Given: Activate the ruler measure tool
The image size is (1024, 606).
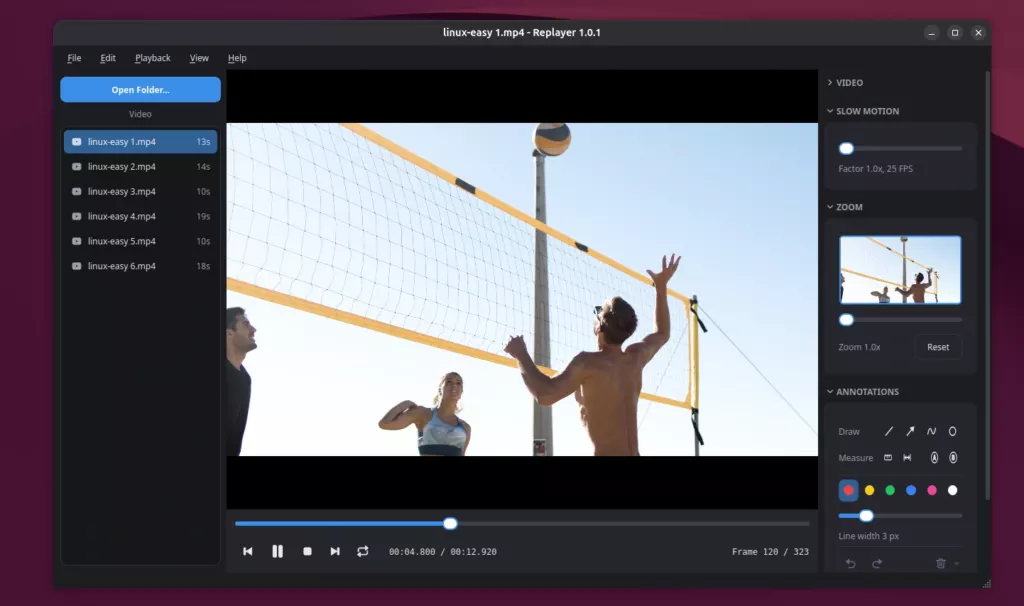Looking at the screenshot, I should pos(888,458).
